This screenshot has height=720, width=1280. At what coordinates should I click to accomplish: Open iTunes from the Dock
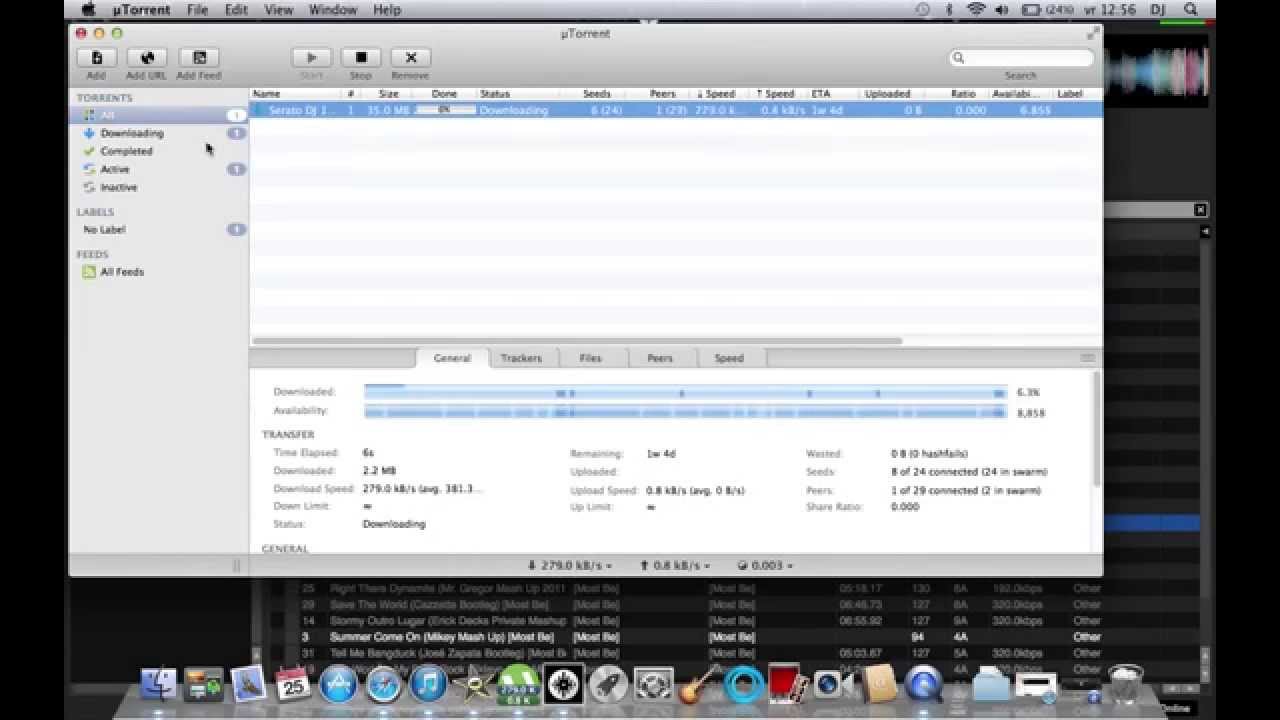[428, 685]
